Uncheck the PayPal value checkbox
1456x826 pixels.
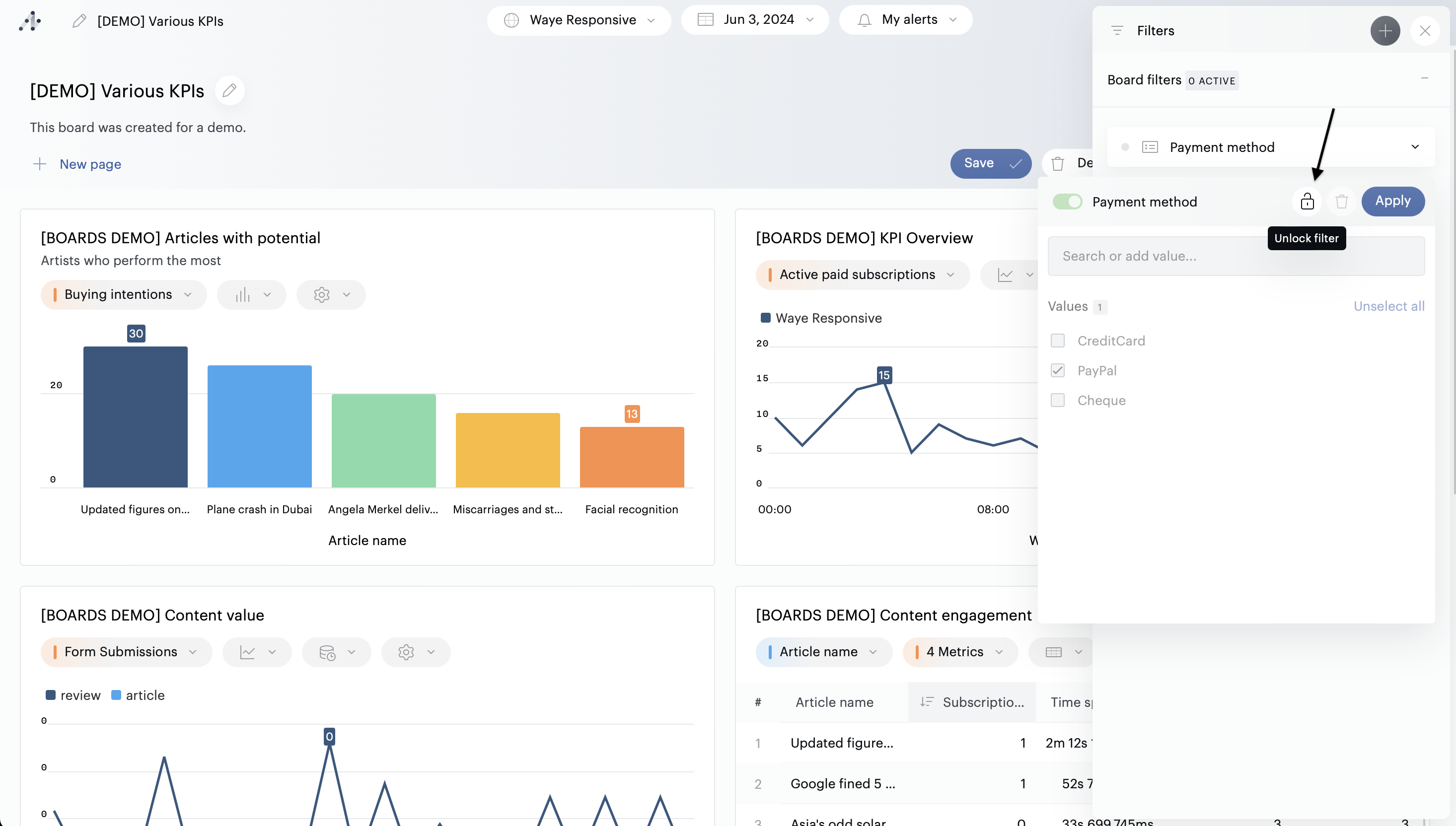(1058, 370)
